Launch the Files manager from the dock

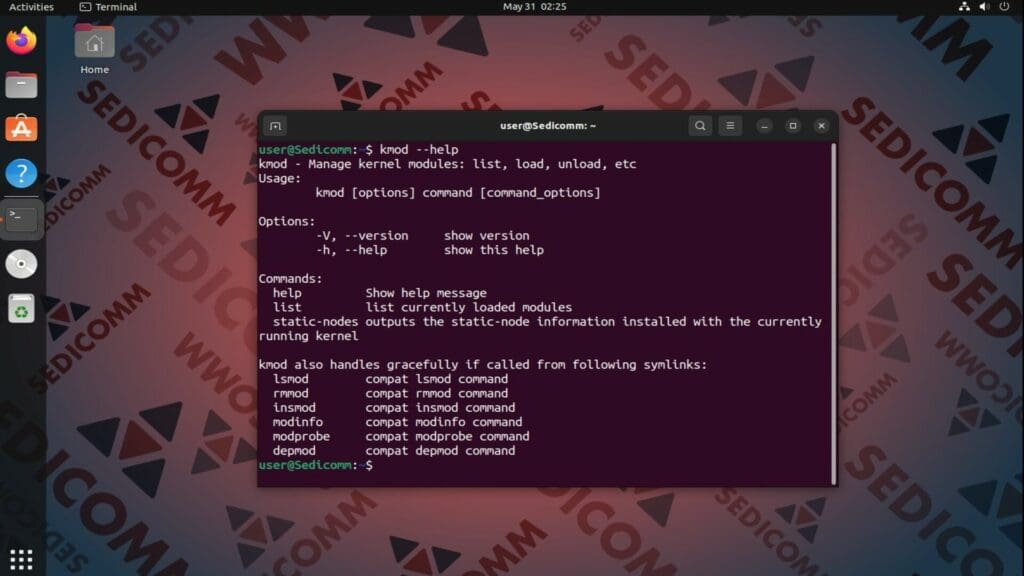pyautogui.click(x=22, y=85)
